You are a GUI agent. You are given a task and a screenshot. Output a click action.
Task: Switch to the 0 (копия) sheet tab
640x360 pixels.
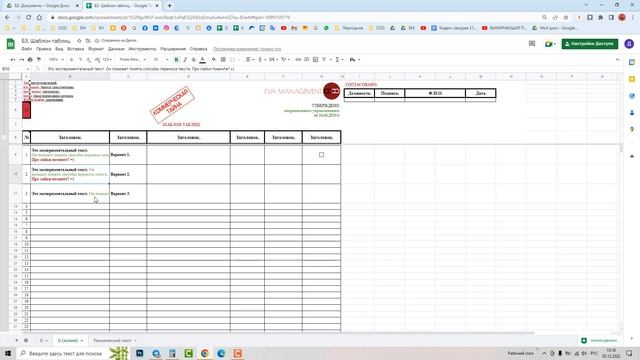click(70, 340)
